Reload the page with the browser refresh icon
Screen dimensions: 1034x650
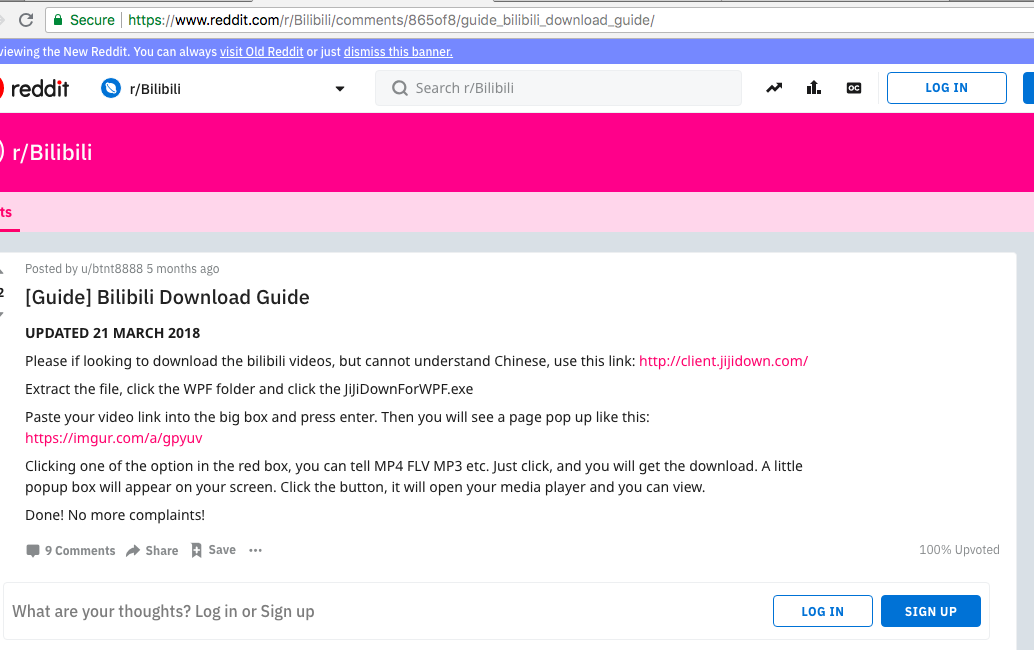pos(26,20)
